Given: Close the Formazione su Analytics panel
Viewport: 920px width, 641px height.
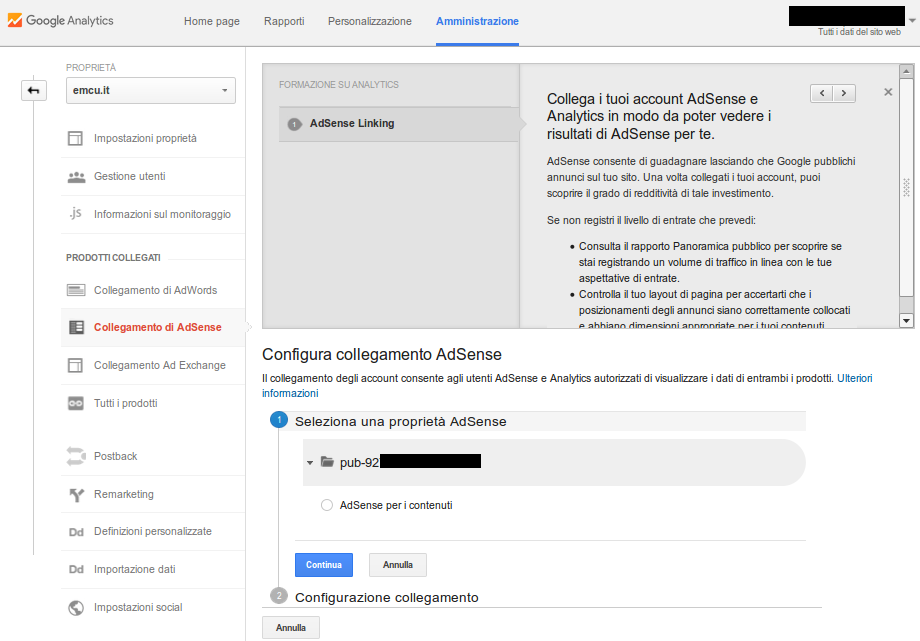Looking at the screenshot, I should coord(888,92).
